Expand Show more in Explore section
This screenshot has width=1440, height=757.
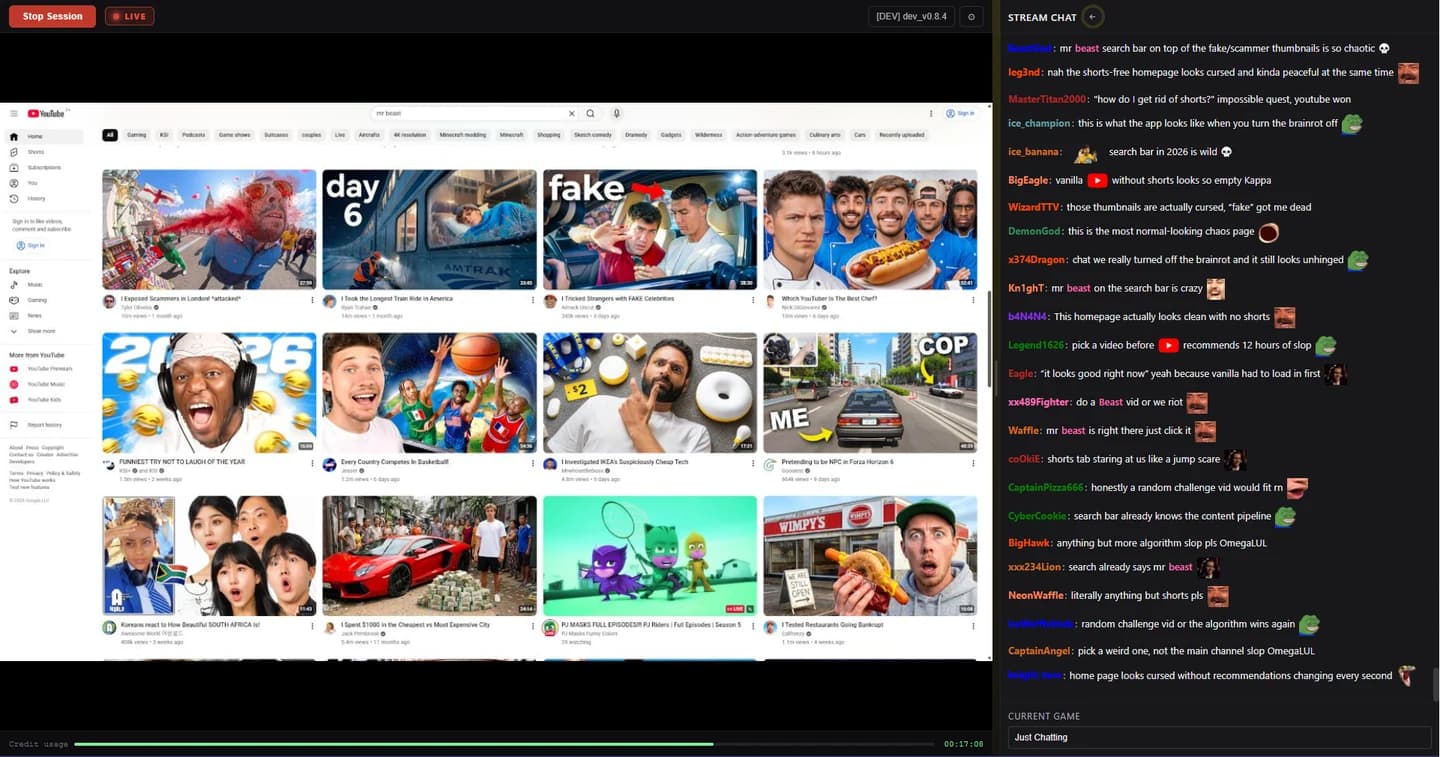(41, 331)
